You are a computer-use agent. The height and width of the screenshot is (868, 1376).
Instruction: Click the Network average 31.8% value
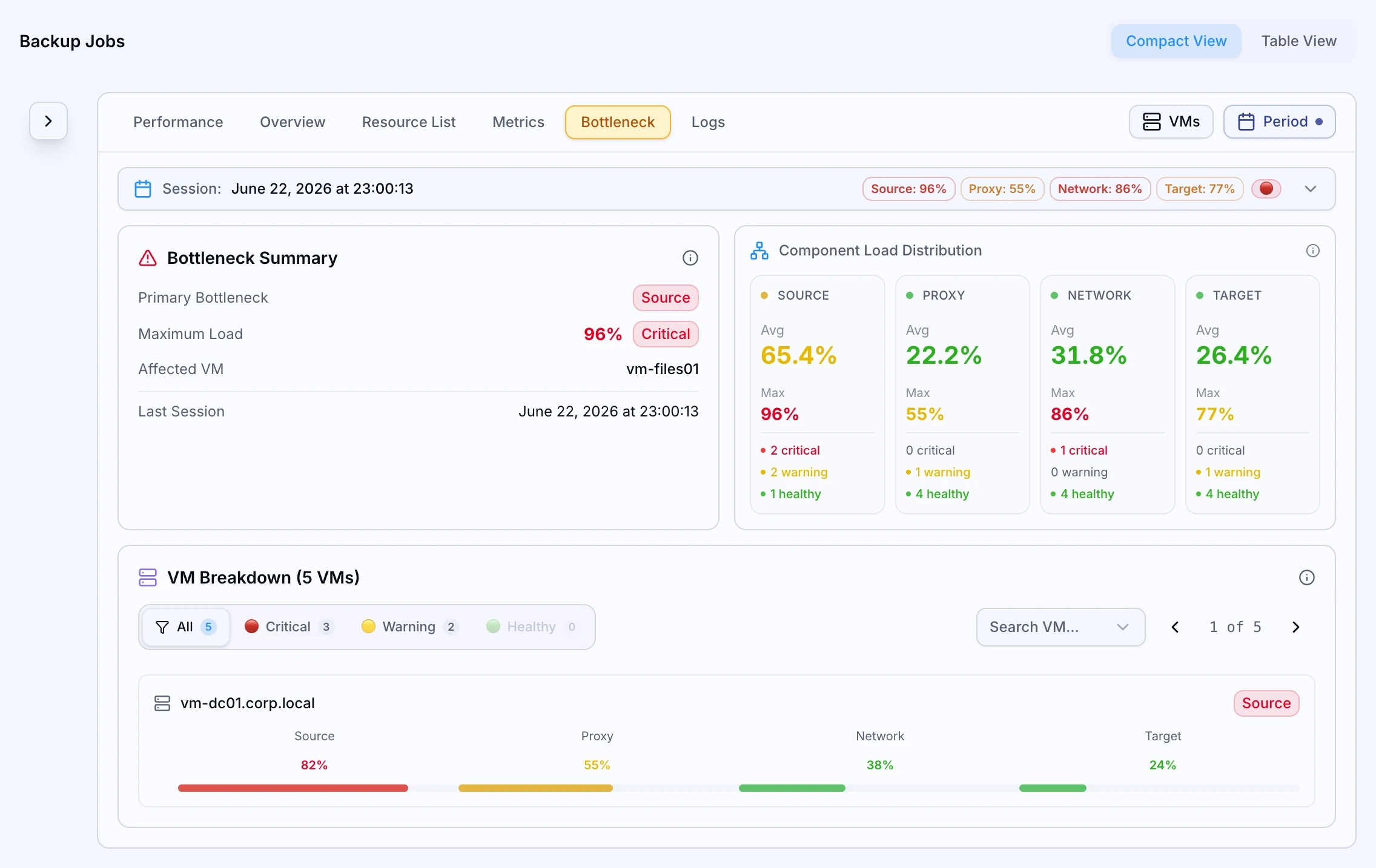(x=1088, y=355)
